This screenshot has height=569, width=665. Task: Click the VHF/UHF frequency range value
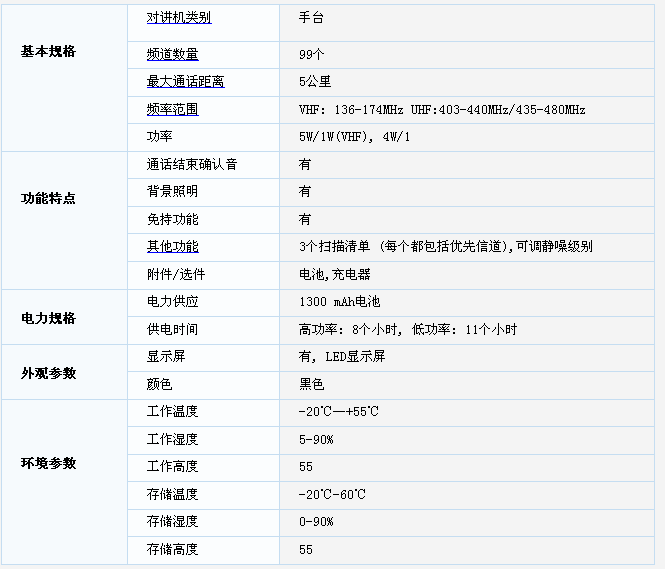coord(442,110)
